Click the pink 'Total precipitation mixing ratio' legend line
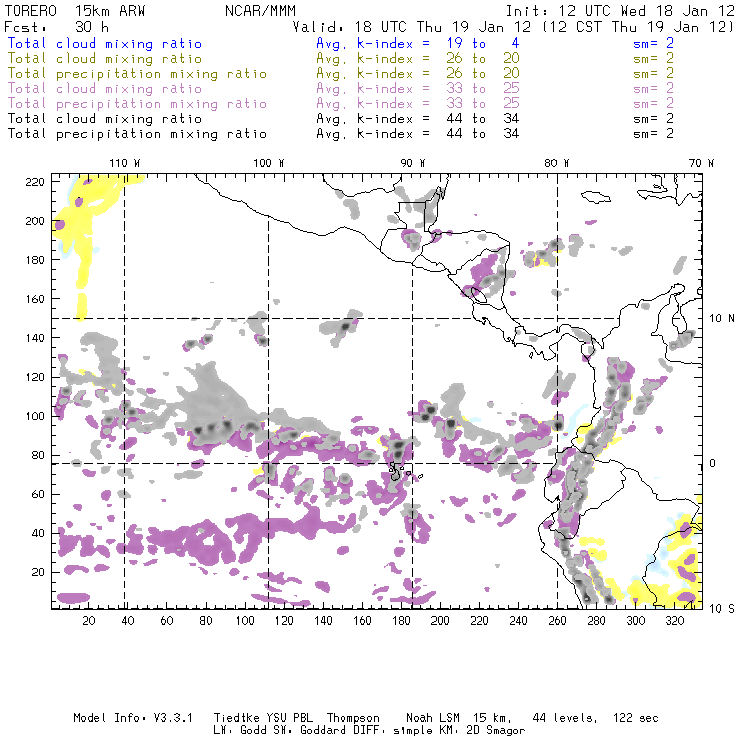The height and width of the screenshot is (740, 740). point(137,104)
